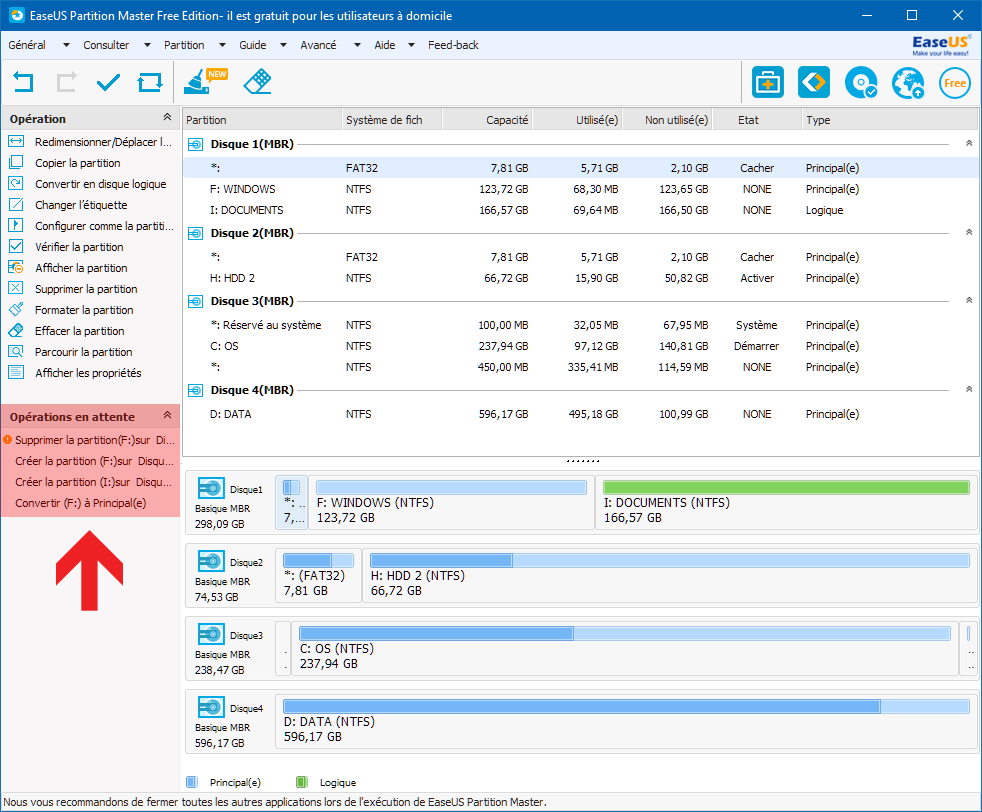The height and width of the screenshot is (812, 982).
Task: Select F: WINDOWS row in partition list
Action: pos(580,189)
